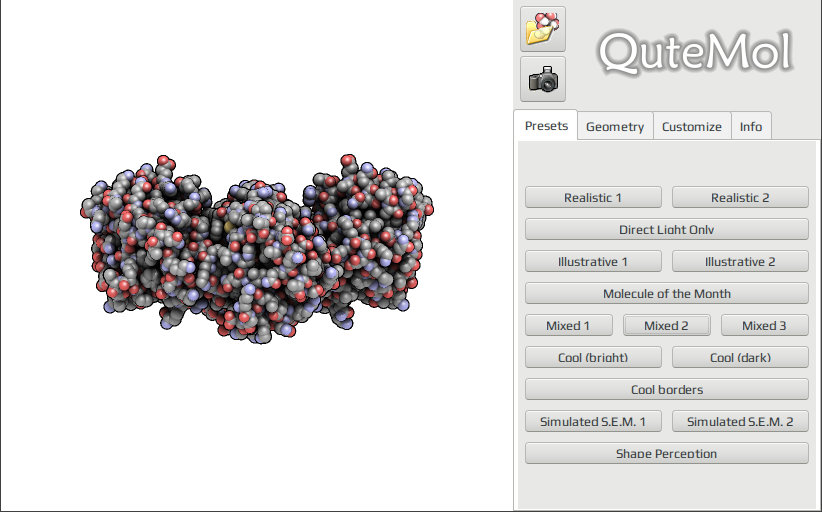Image resolution: width=822 pixels, height=512 pixels.
Task: Apply the Realistic 1 preset
Action: pos(593,198)
